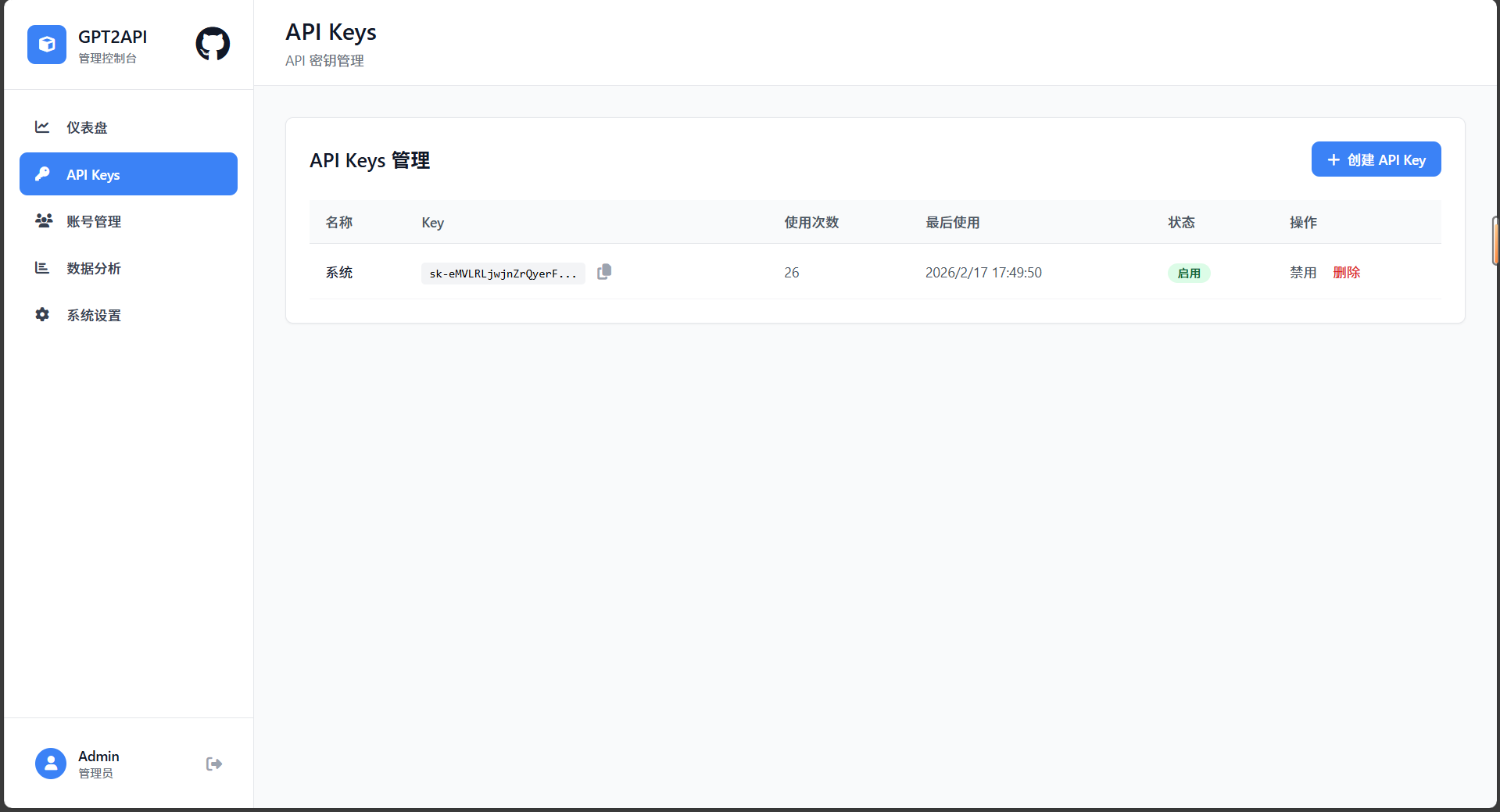Delete the 系统 key via 删除 link
The height and width of the screenshot is (812, 1500).
[x=1346, y=272]
